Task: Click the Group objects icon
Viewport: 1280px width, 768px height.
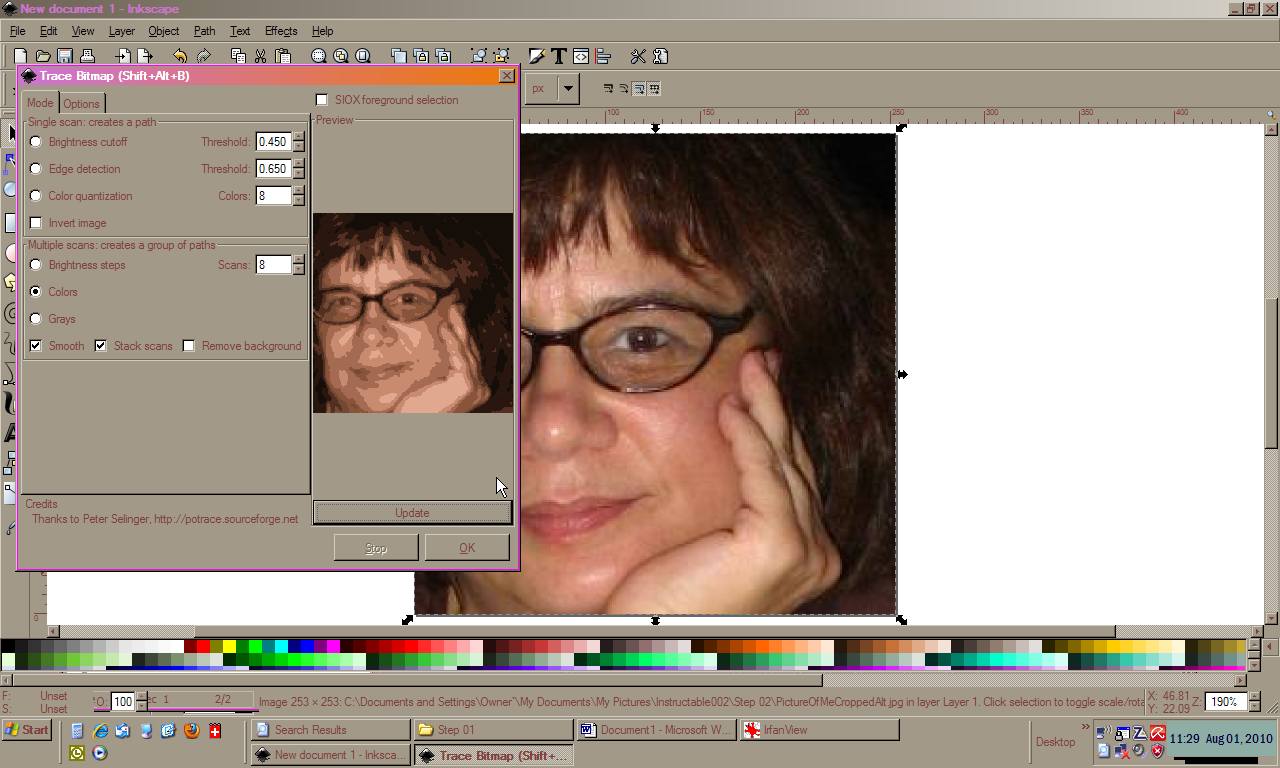Action: pos(479,57)
